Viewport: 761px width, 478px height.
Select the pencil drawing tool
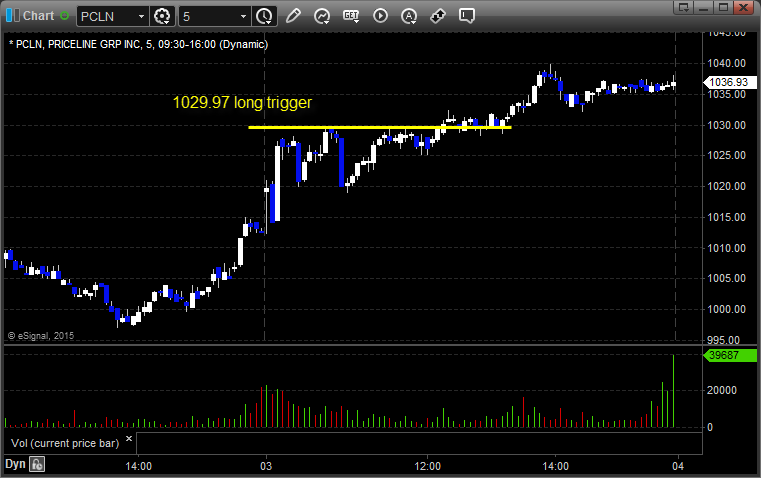coord(293,16)
